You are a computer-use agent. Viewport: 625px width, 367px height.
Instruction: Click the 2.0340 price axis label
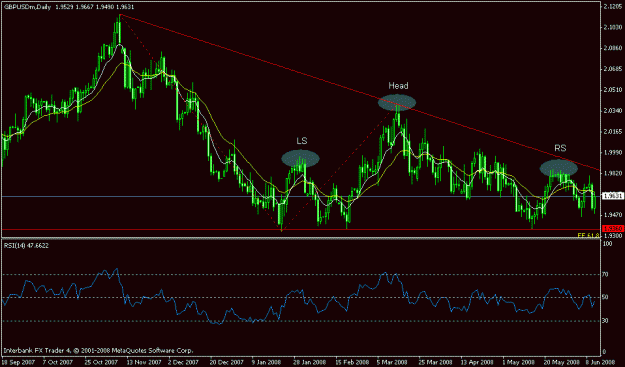[612, 111]
